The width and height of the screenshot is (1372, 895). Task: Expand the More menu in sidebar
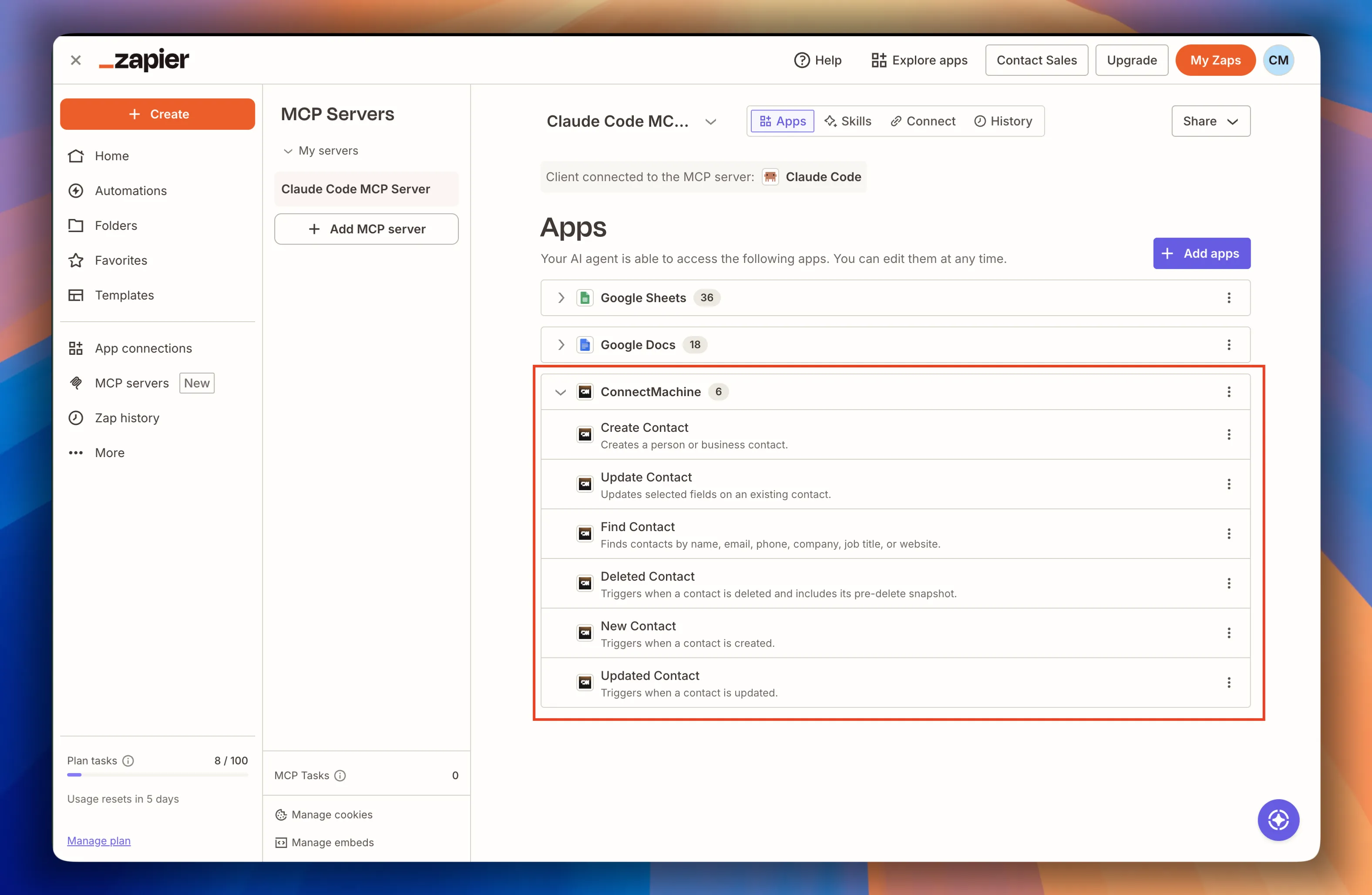110,453
